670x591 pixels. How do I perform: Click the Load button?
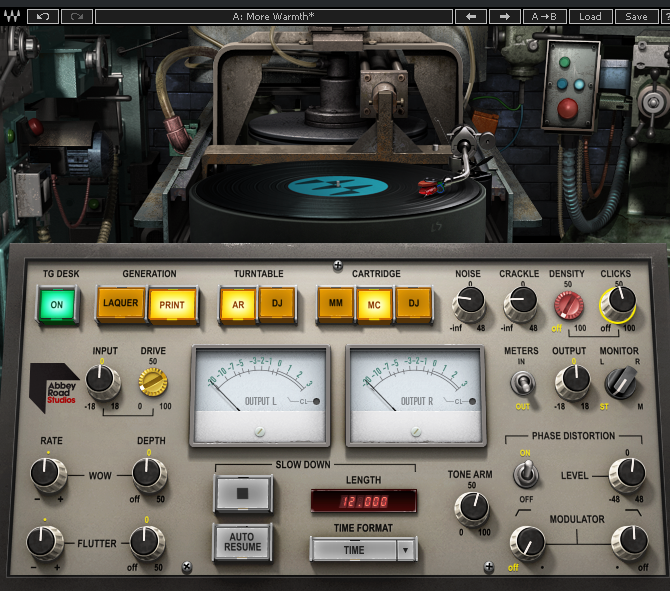pos(591,17)
